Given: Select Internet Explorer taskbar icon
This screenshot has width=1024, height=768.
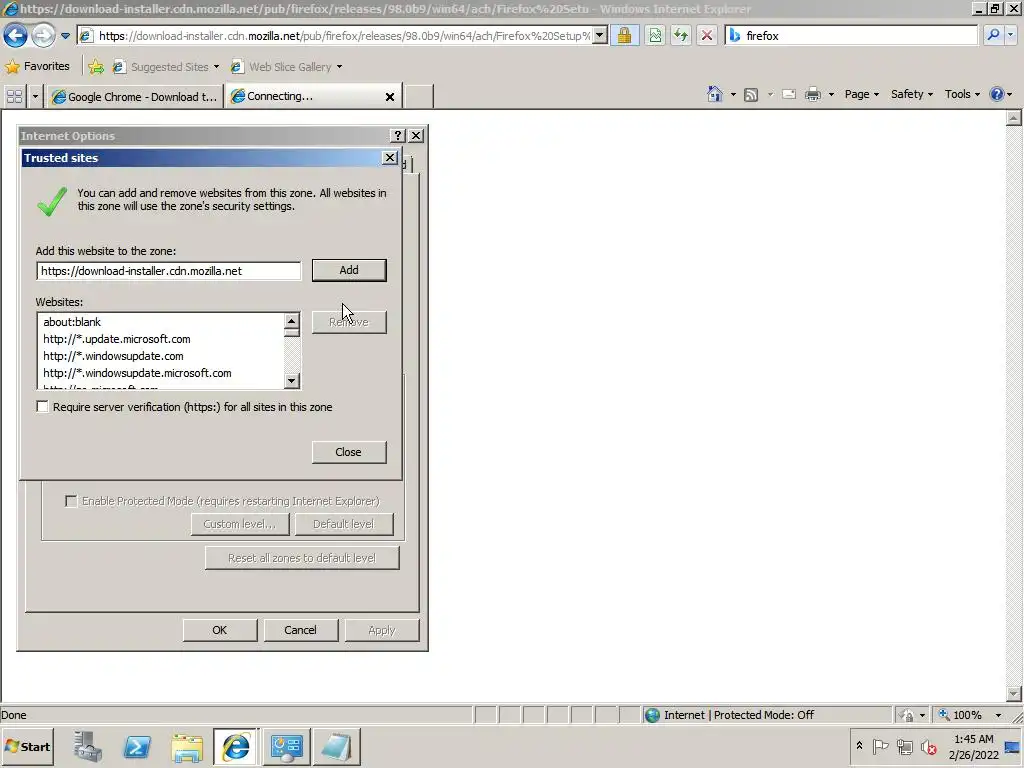Looking at the screenshot, I should click(236, 746).
